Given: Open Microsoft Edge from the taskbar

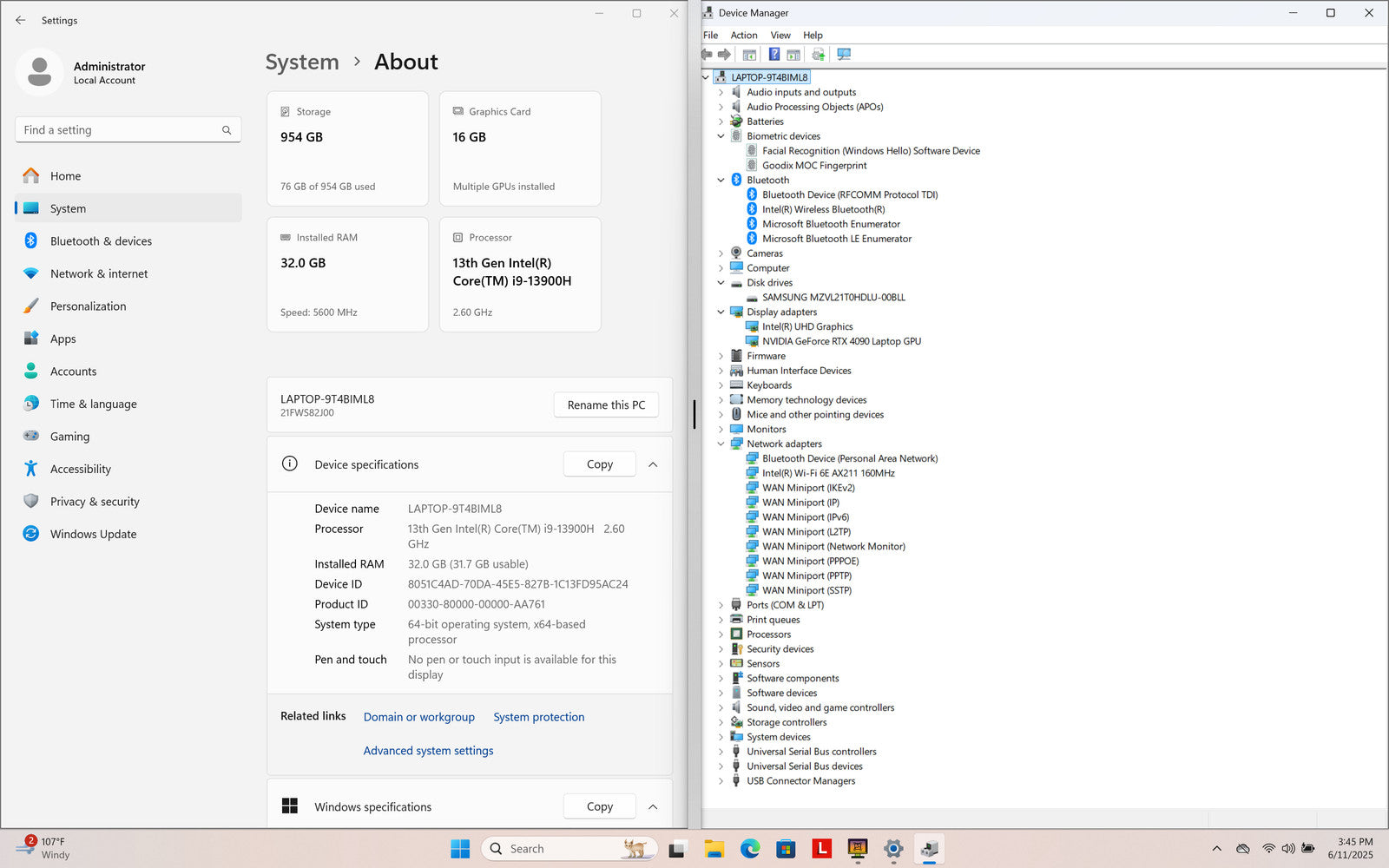Looking at the screenshot, I should click(x=750, y=849).
